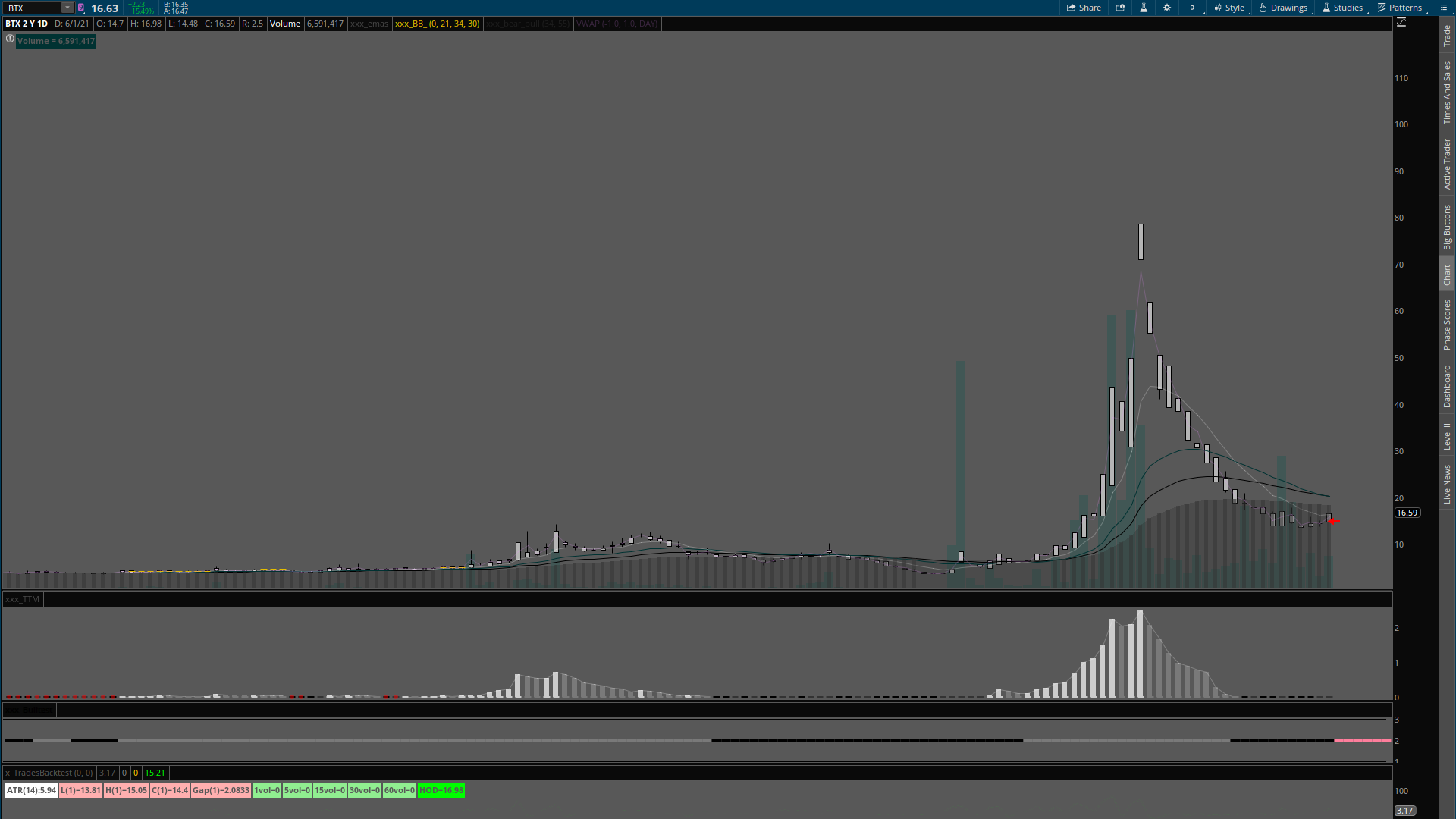
Task: Open the chart settings gear icon
Action: 1167,8
